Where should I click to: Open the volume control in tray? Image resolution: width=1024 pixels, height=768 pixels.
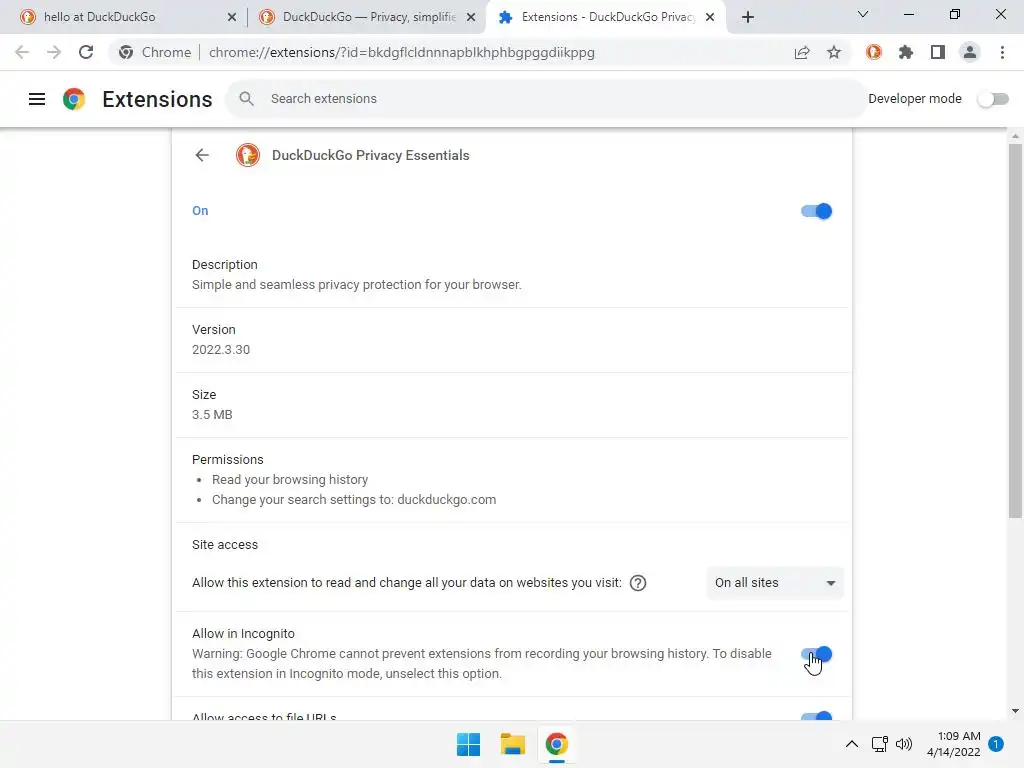coord(904,744)
